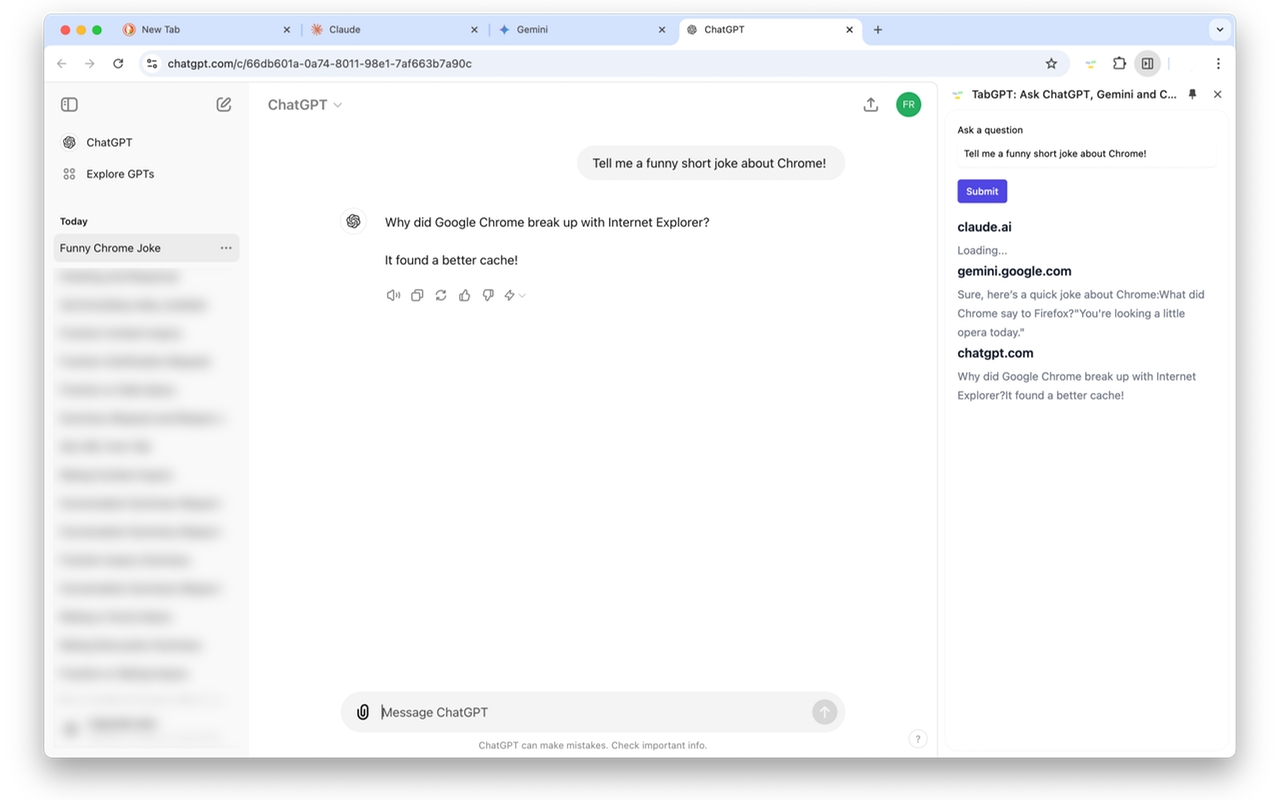Close the ChatGPT sidebar panel

(69, 104)
